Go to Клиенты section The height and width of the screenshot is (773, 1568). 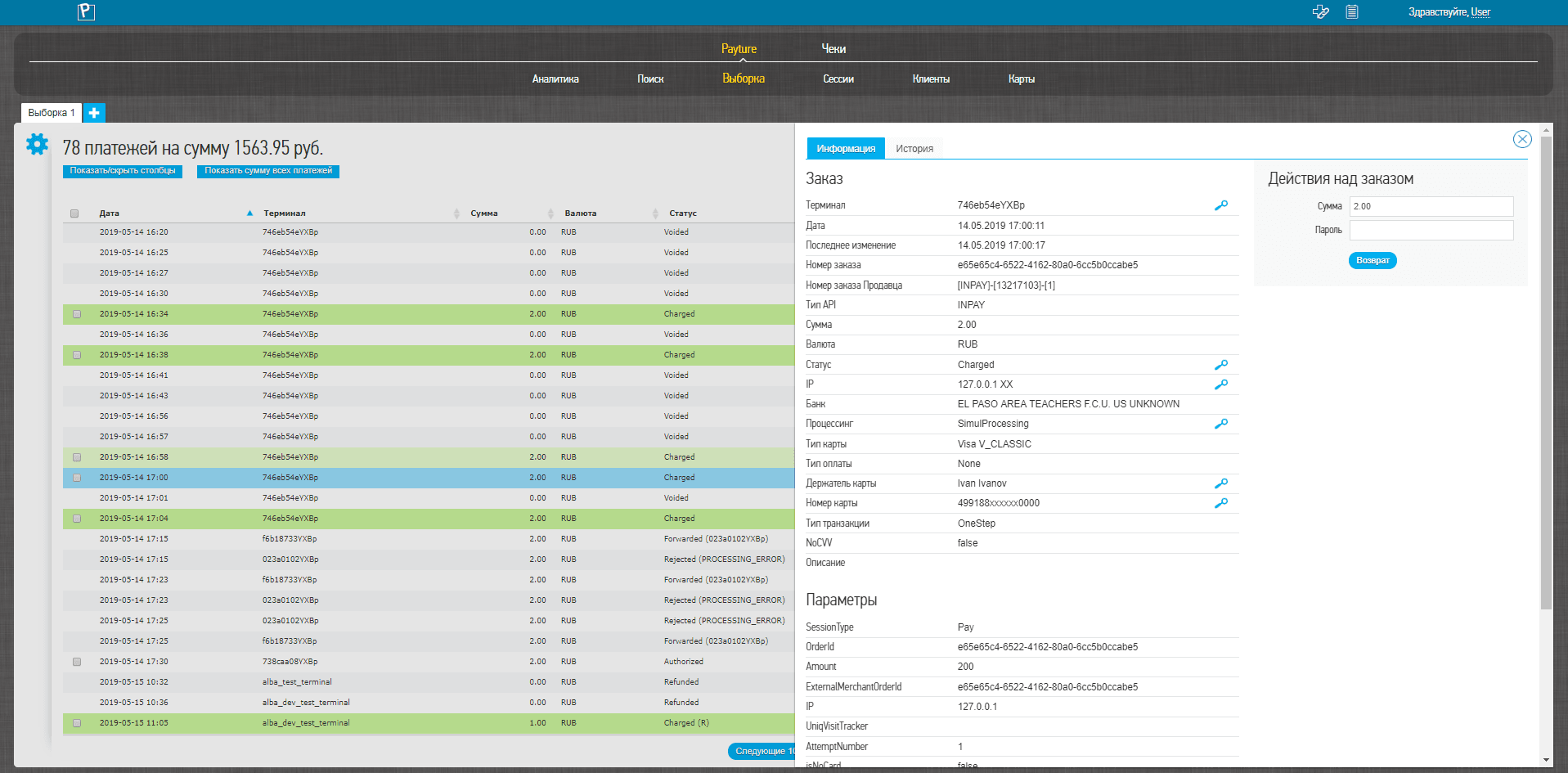click(x=931, y=79)
